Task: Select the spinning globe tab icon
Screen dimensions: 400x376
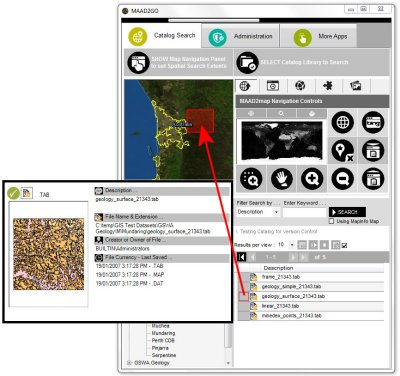Action: tap(300, 86)
